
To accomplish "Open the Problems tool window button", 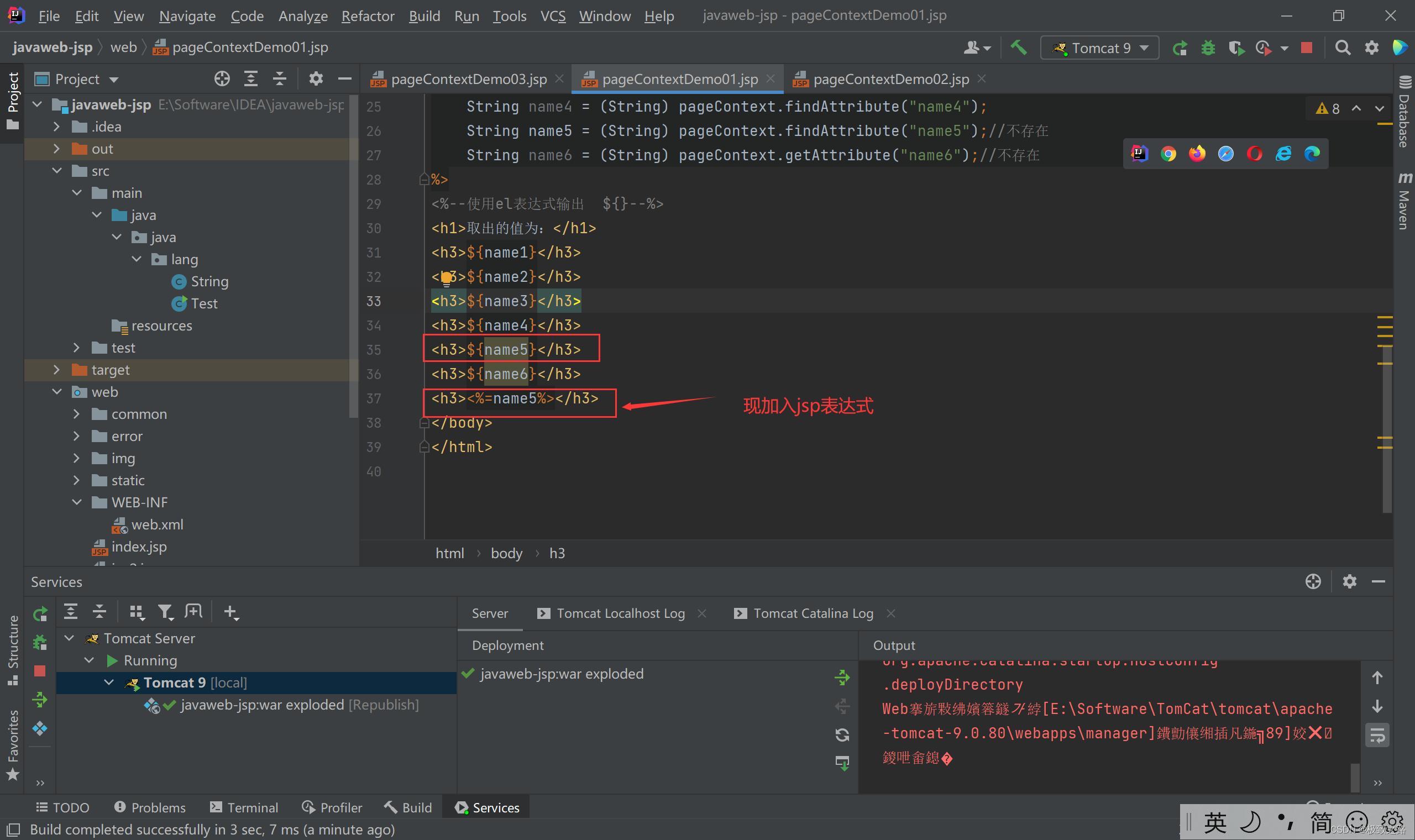I will tap(150, 807).
